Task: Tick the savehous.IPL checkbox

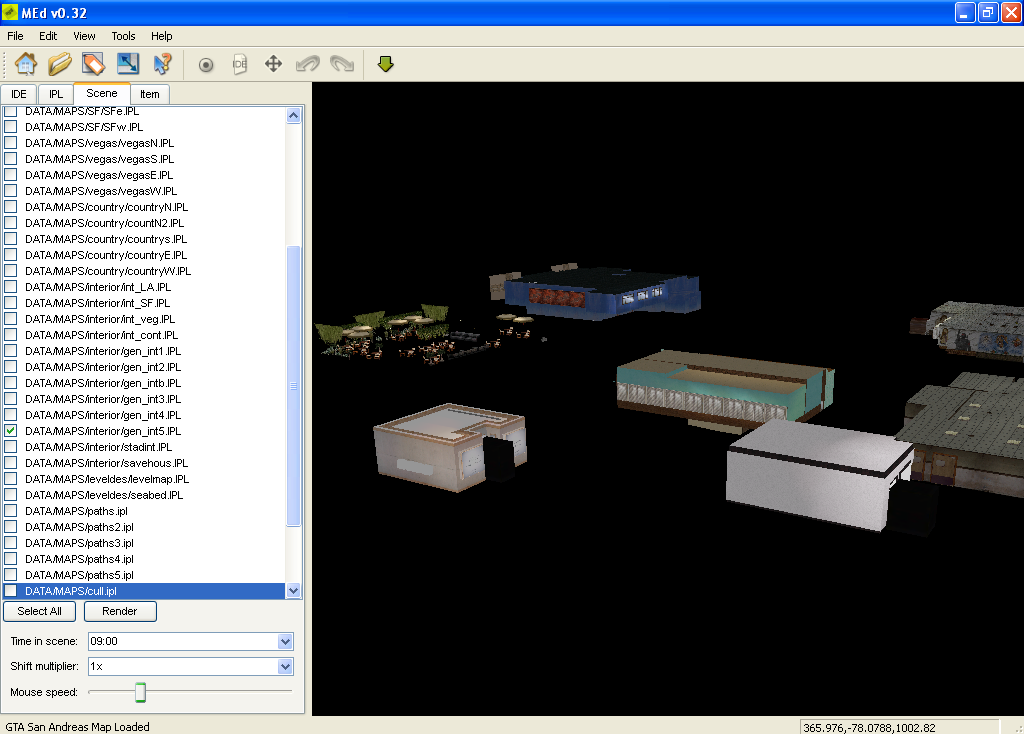Action: [10, 462]
